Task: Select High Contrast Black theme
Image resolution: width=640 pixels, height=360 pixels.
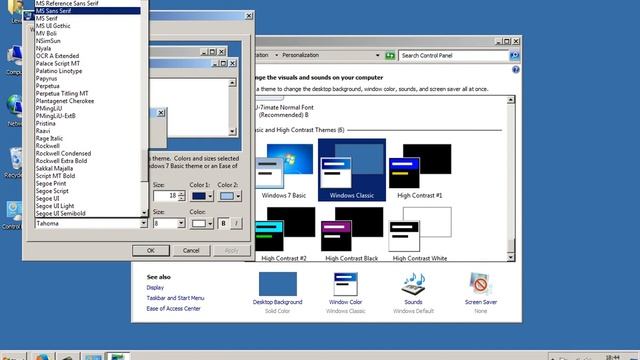Action: tap(352, 234)
